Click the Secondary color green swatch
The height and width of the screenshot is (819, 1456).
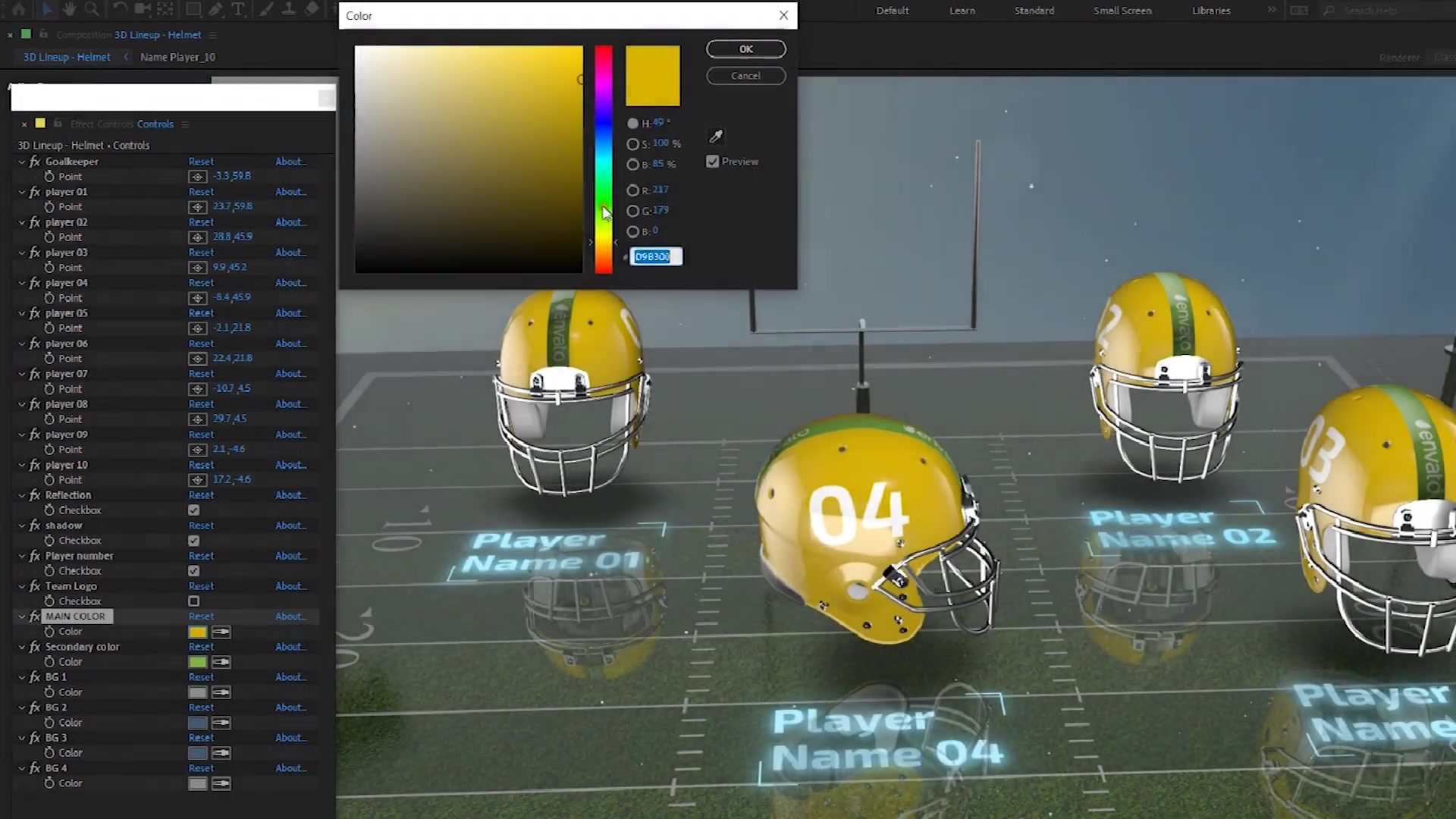point(197,662)
